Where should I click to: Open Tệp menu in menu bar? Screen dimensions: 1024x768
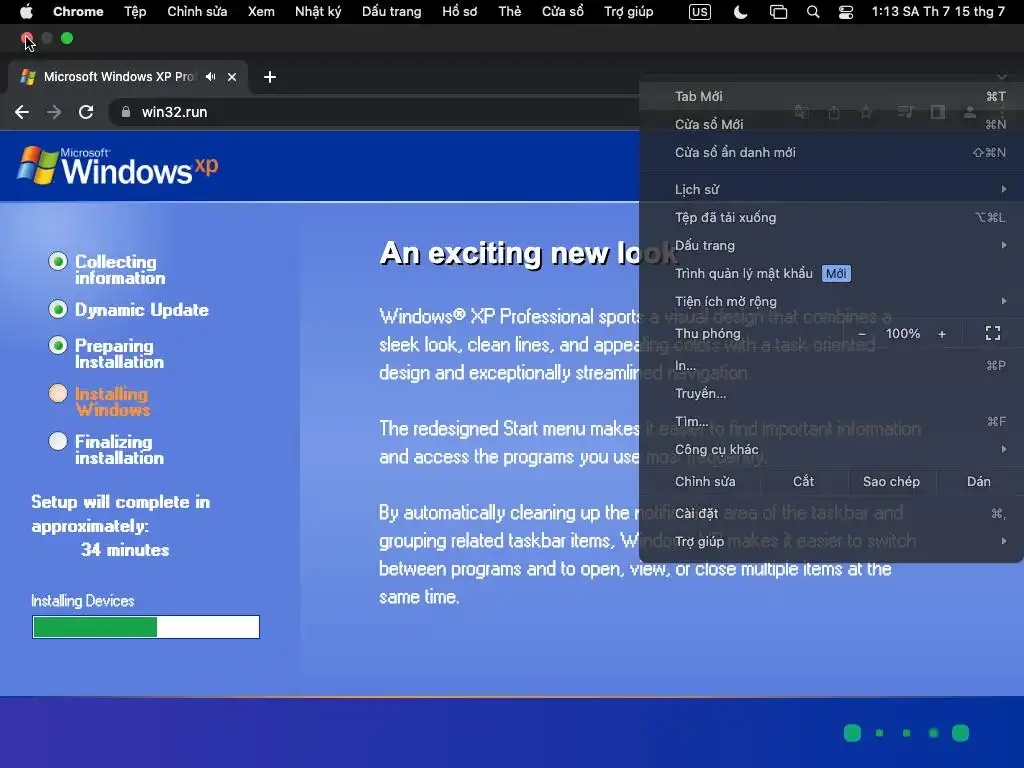[x=135, y=12]
